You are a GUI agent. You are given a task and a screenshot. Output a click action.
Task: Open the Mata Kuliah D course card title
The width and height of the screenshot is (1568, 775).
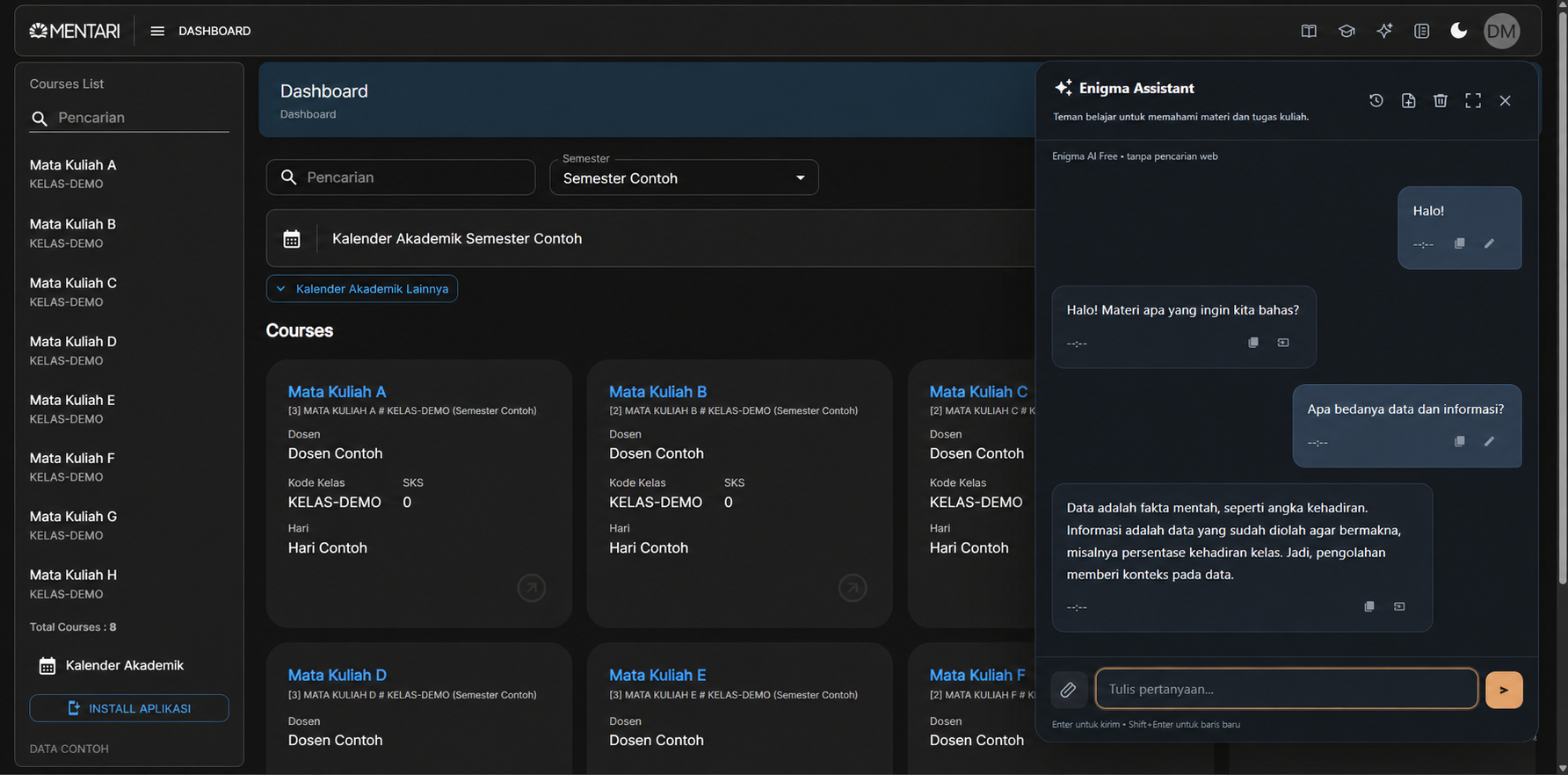point(338,676)
